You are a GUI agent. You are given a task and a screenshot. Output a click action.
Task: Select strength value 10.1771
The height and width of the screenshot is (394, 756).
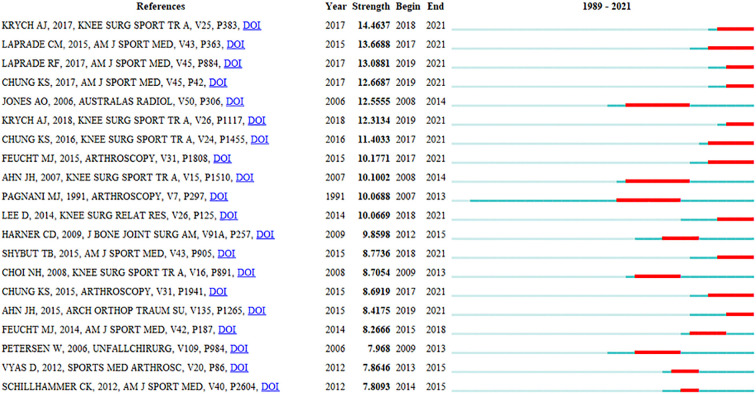pyautogui.click(x=374, y=159)
